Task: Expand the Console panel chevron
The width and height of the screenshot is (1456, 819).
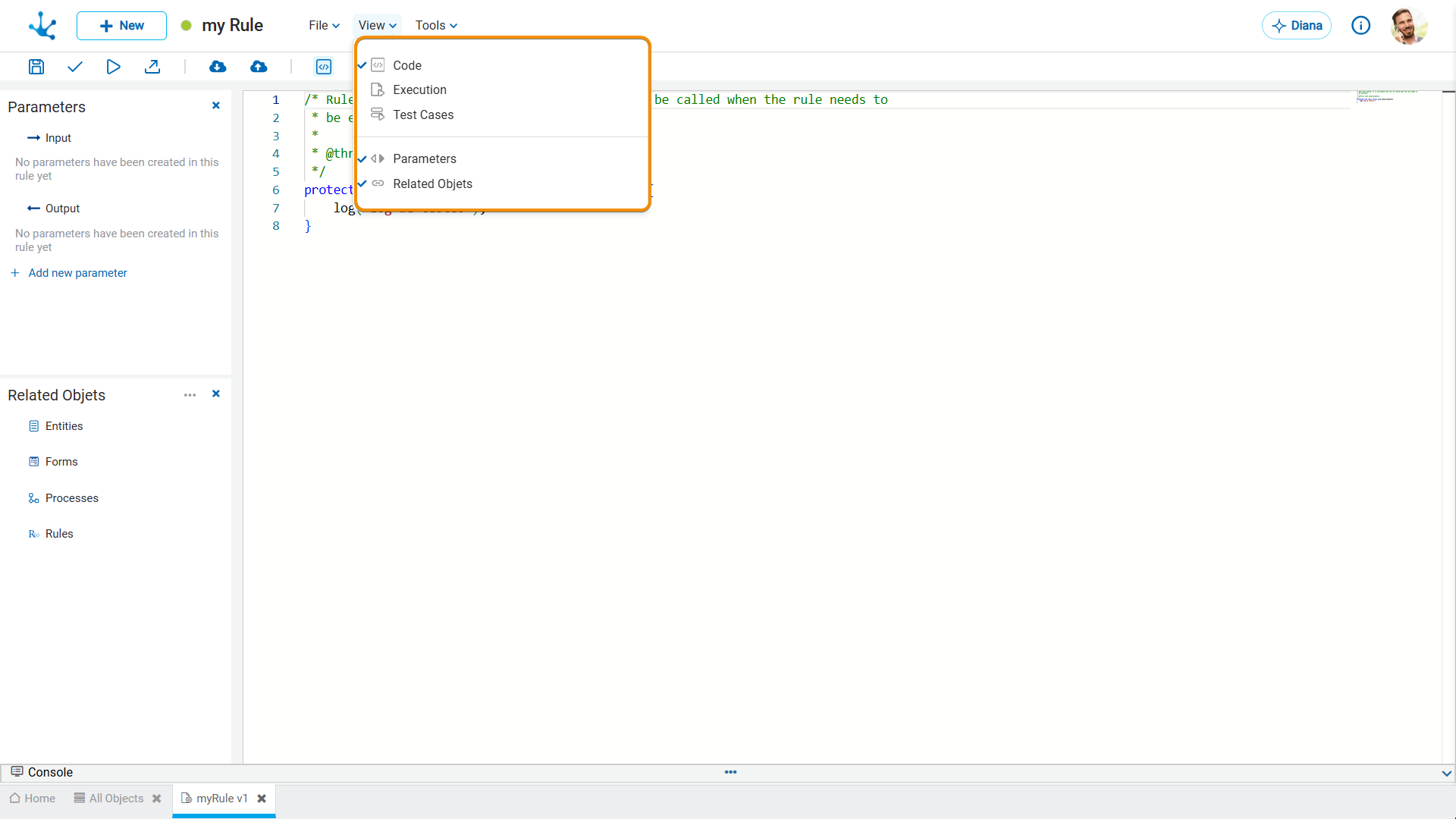Action: [x=1446, y=773]
